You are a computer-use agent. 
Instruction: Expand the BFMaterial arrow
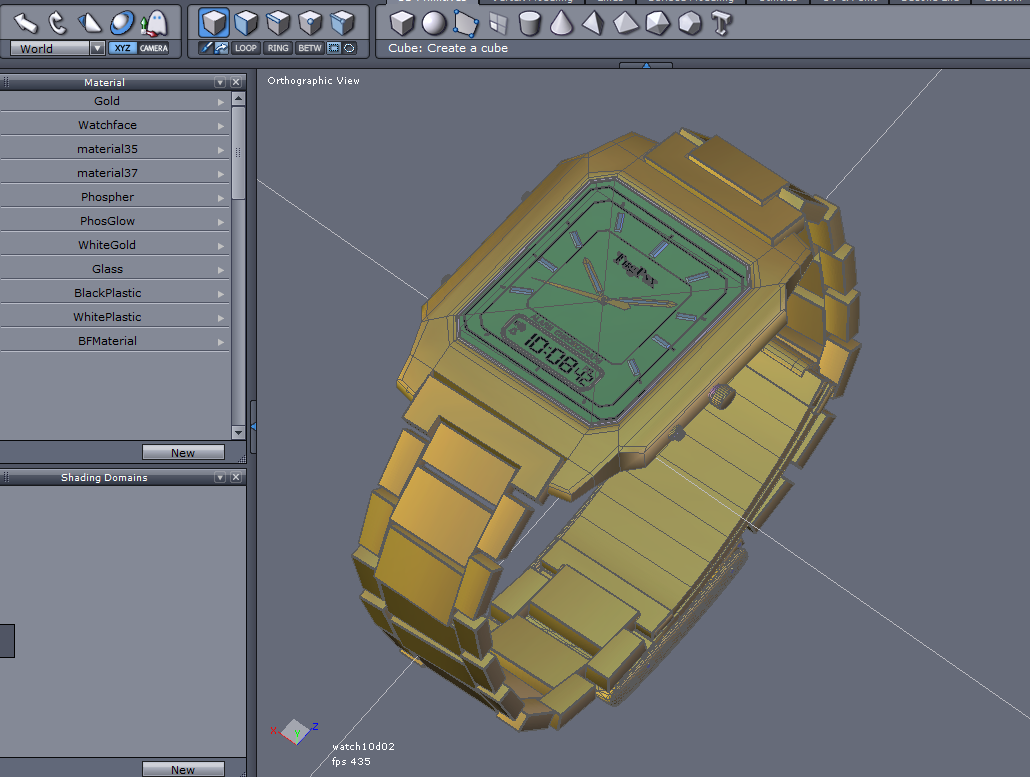221,342
